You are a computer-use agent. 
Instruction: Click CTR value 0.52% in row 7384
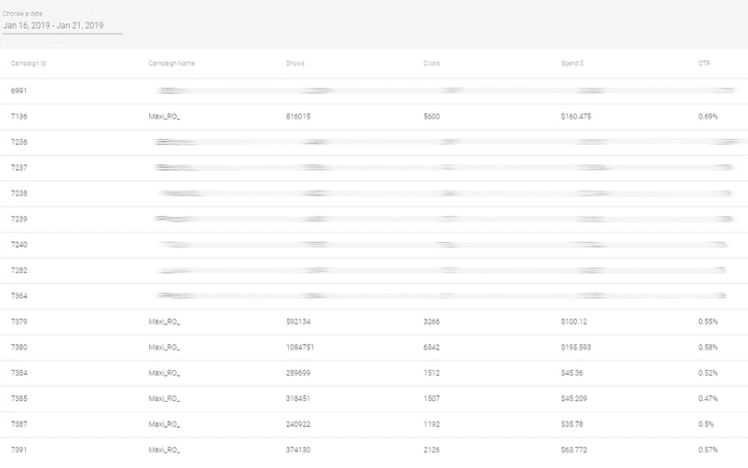(x=708, y=373)
